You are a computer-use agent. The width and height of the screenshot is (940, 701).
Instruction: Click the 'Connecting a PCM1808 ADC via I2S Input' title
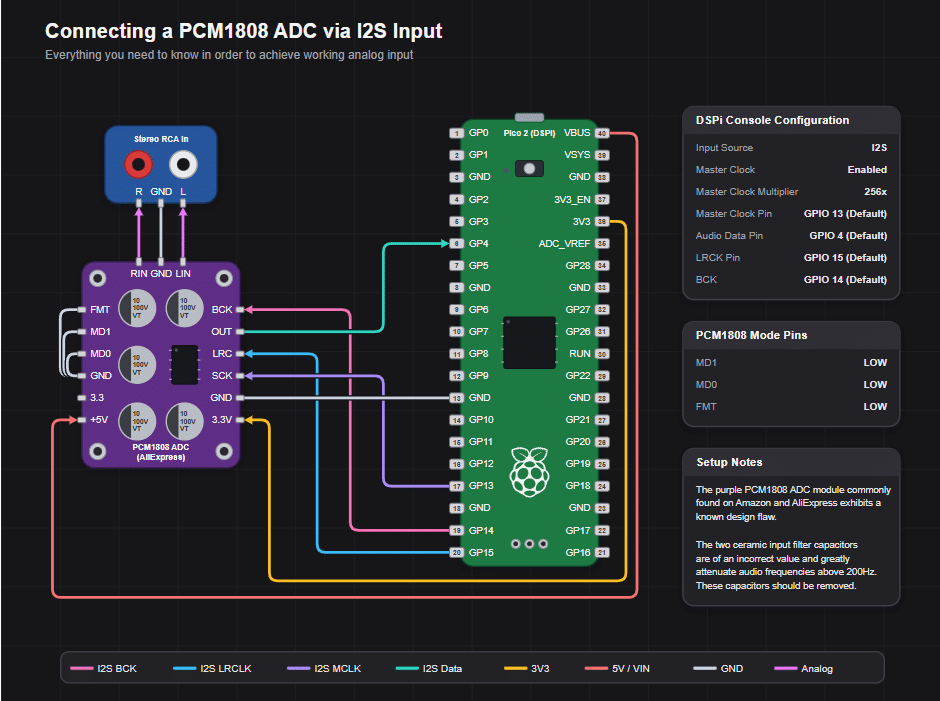click(x=243, y=31)
